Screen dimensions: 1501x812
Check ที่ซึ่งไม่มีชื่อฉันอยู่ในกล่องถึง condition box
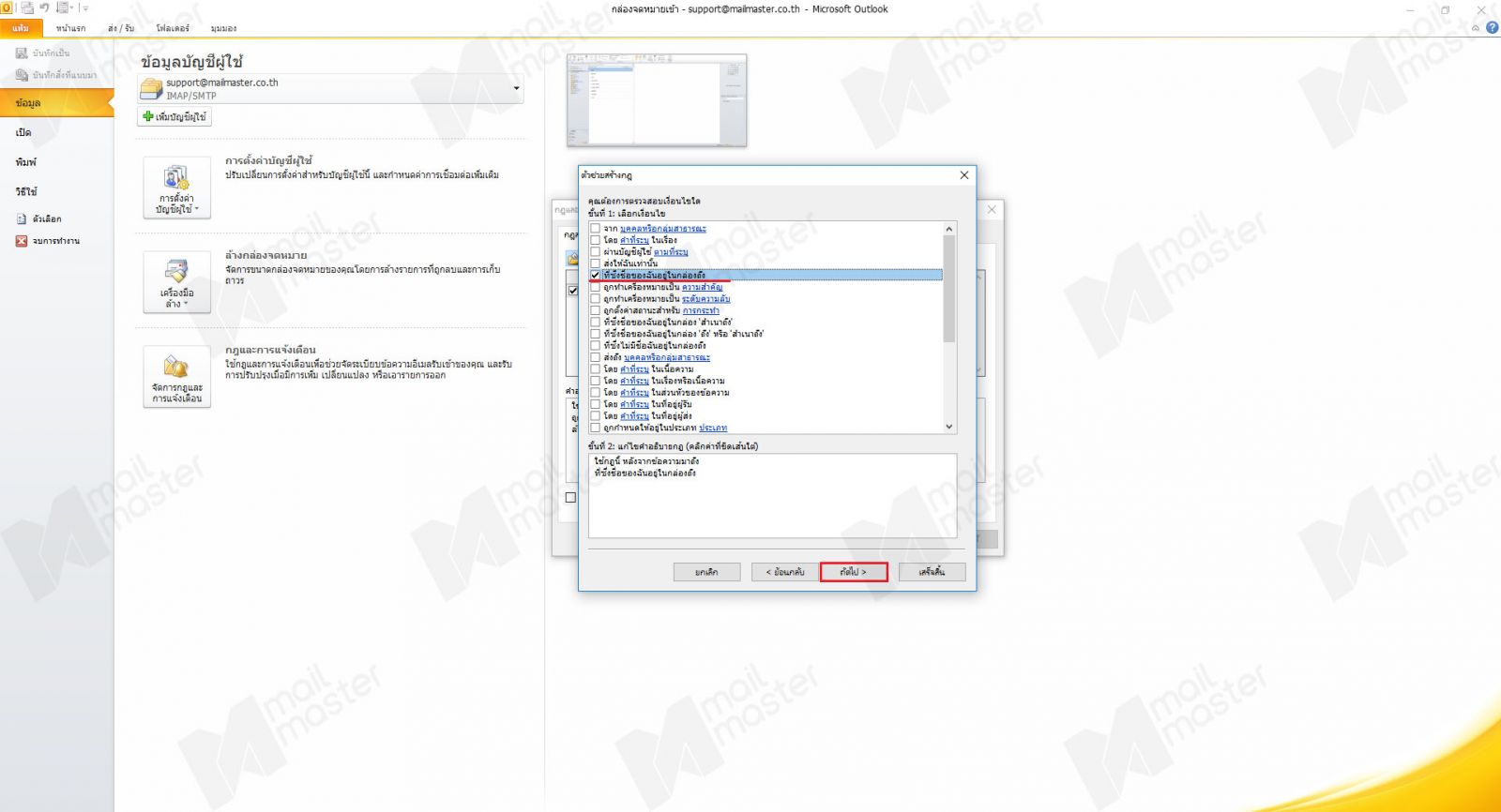(x=595, y=345)
